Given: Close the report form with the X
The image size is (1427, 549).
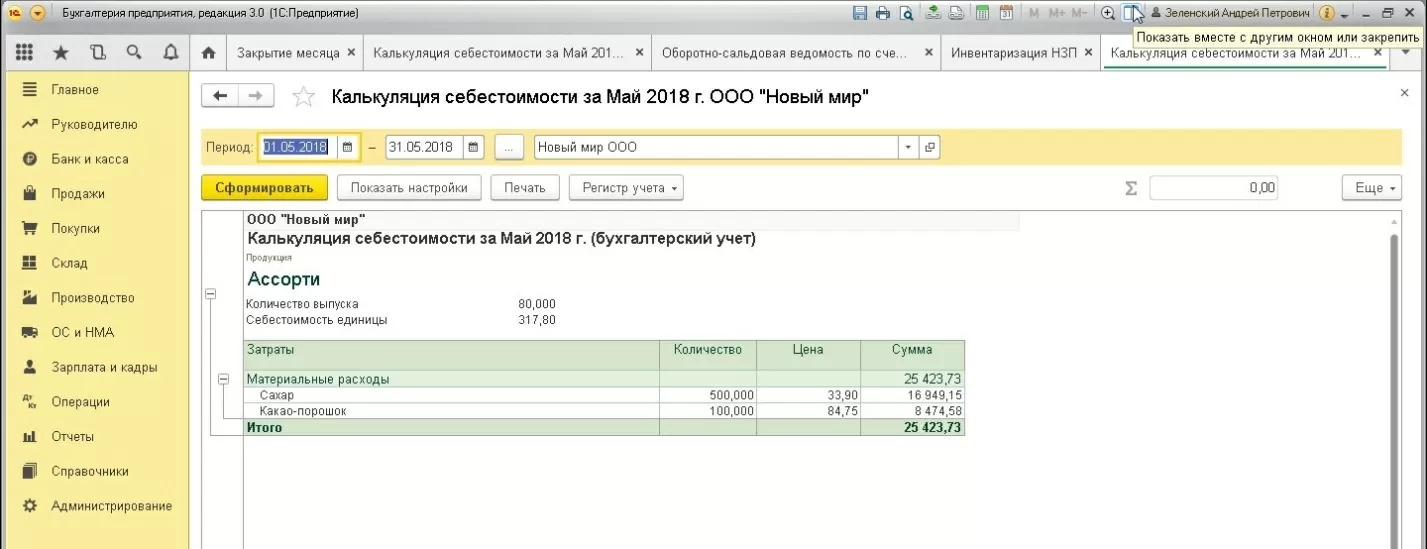Looking at the screenshot, I should [x=1404, y=92].
